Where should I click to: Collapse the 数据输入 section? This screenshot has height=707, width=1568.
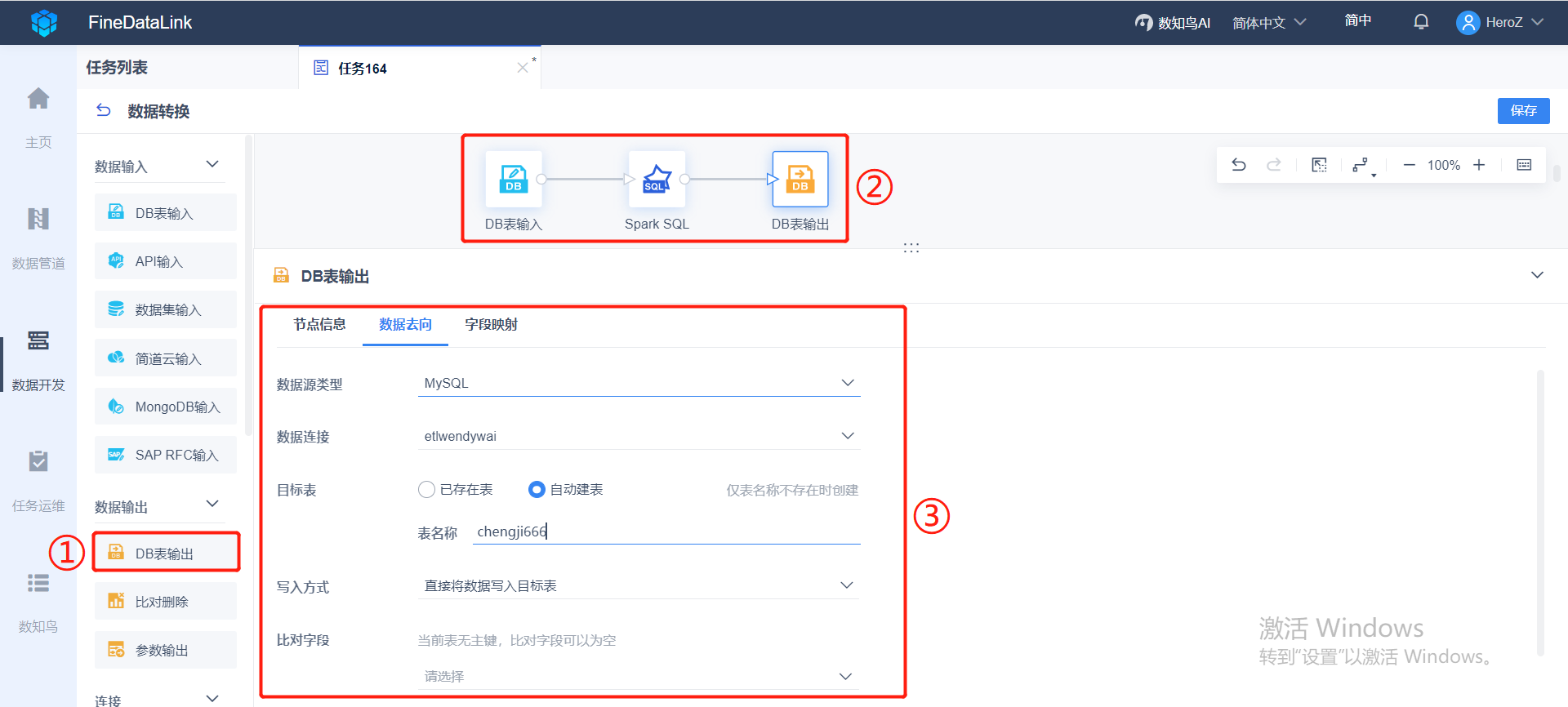pos(212,164)
